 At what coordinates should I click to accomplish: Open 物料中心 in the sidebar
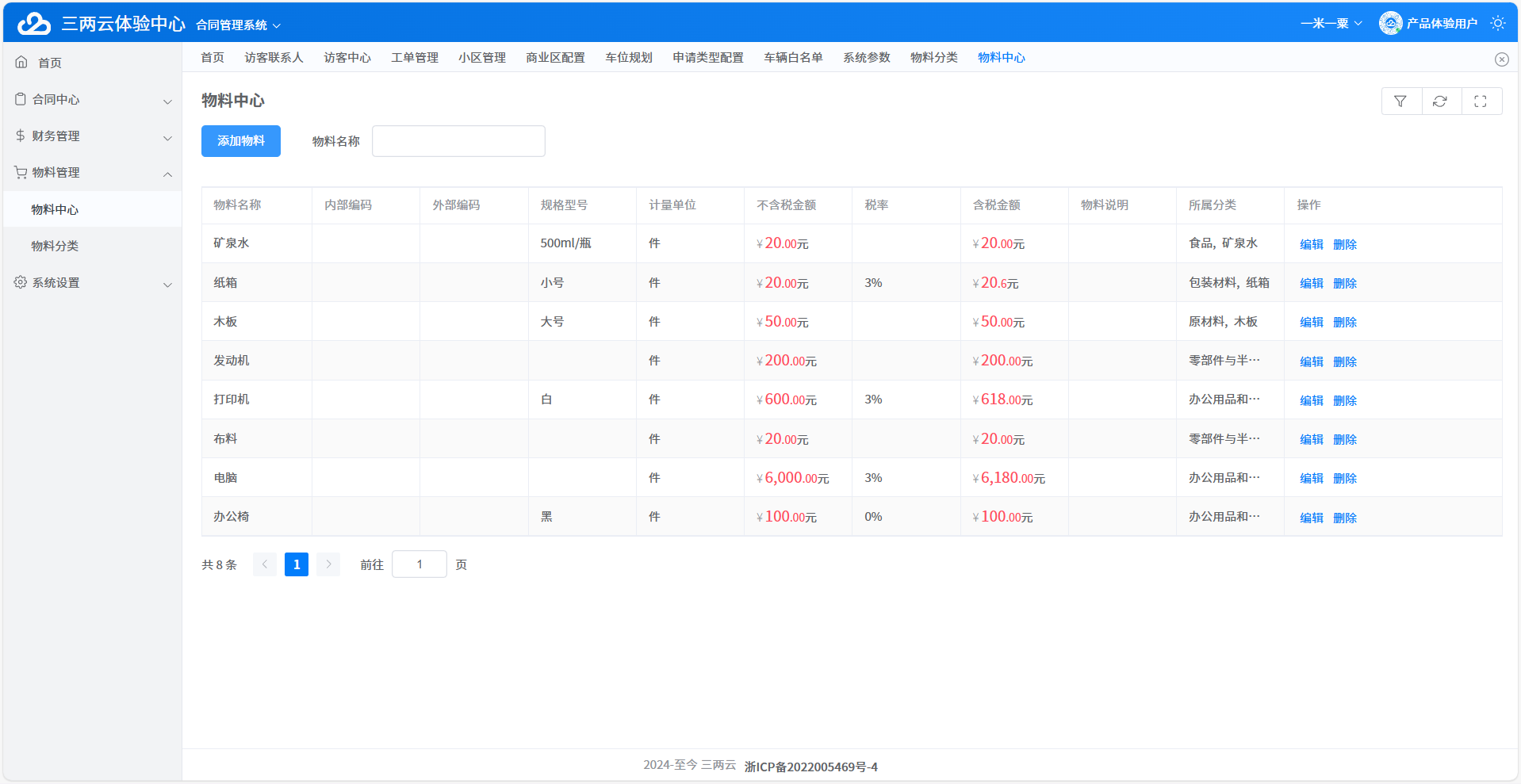(92, 209)
